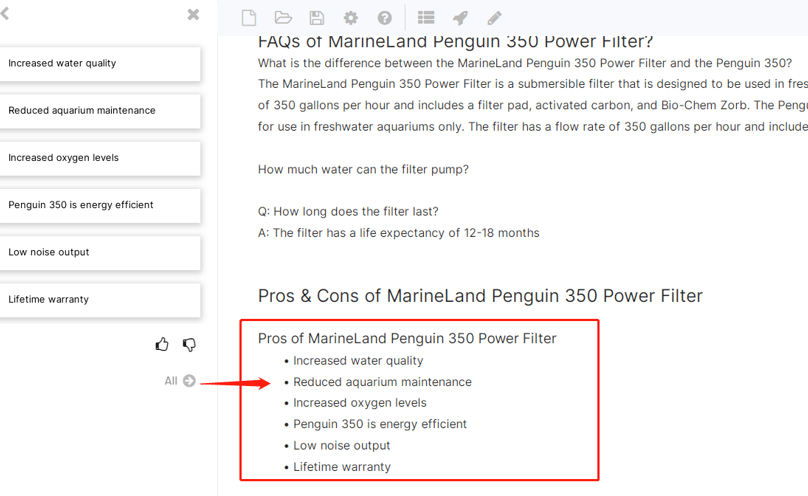
Task: Select the pencil edit icon
Action: 494,18
